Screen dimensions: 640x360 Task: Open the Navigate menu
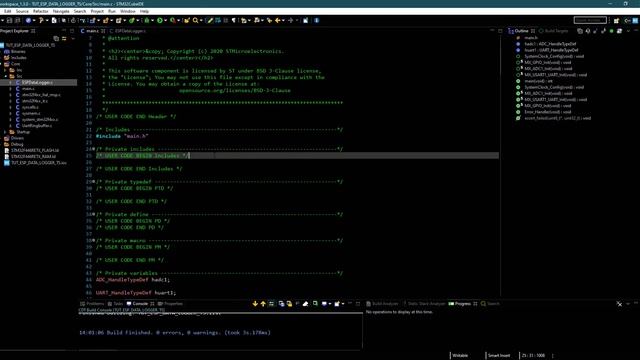(x=61, y=11)
